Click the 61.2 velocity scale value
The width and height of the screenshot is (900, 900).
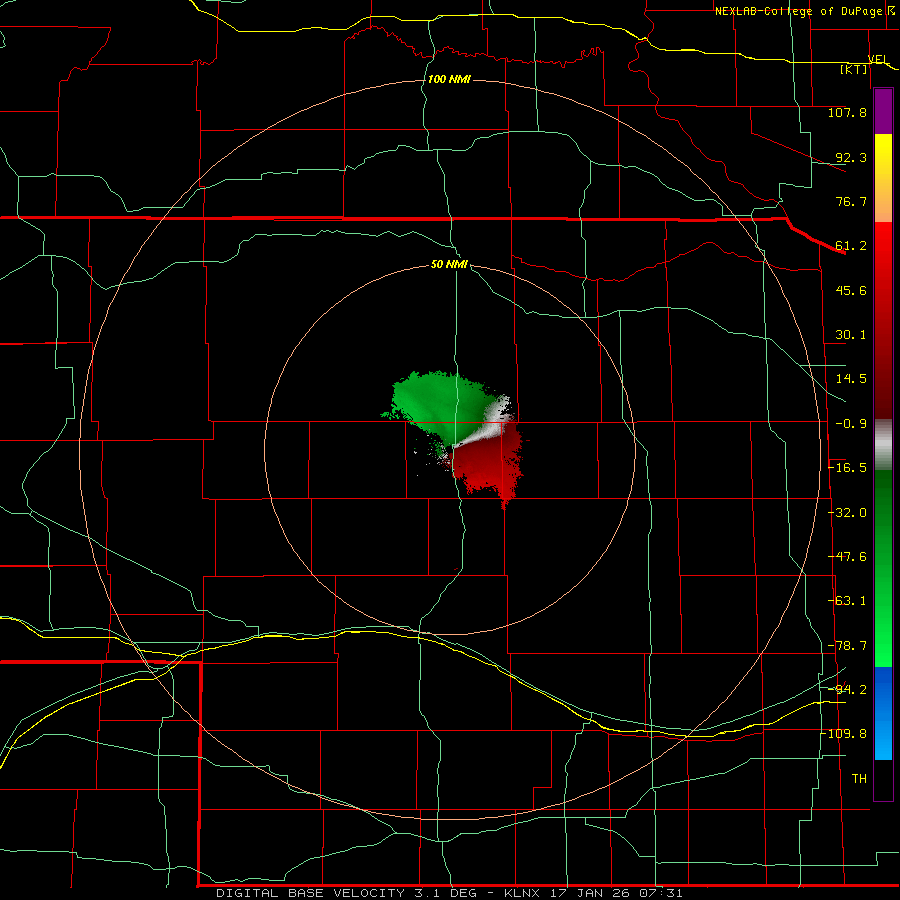(x=851, y=246)
